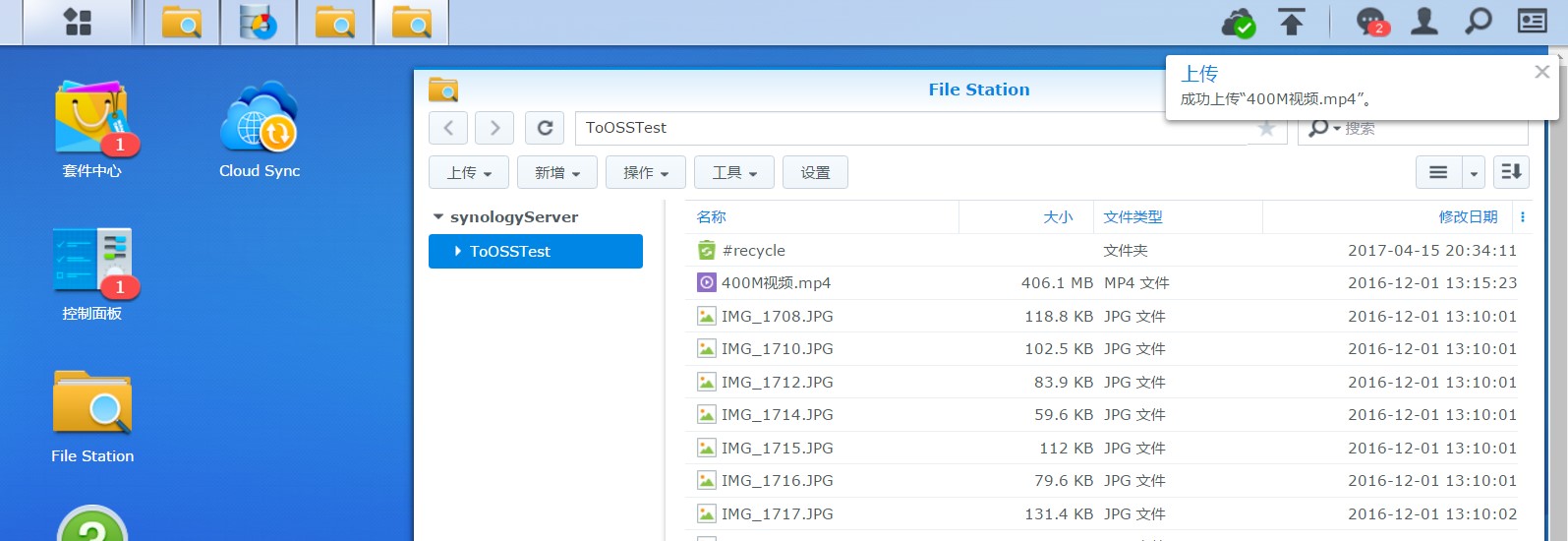
Task: Open the Storage Analyzer taskbar icon
Action: point(259,22)
